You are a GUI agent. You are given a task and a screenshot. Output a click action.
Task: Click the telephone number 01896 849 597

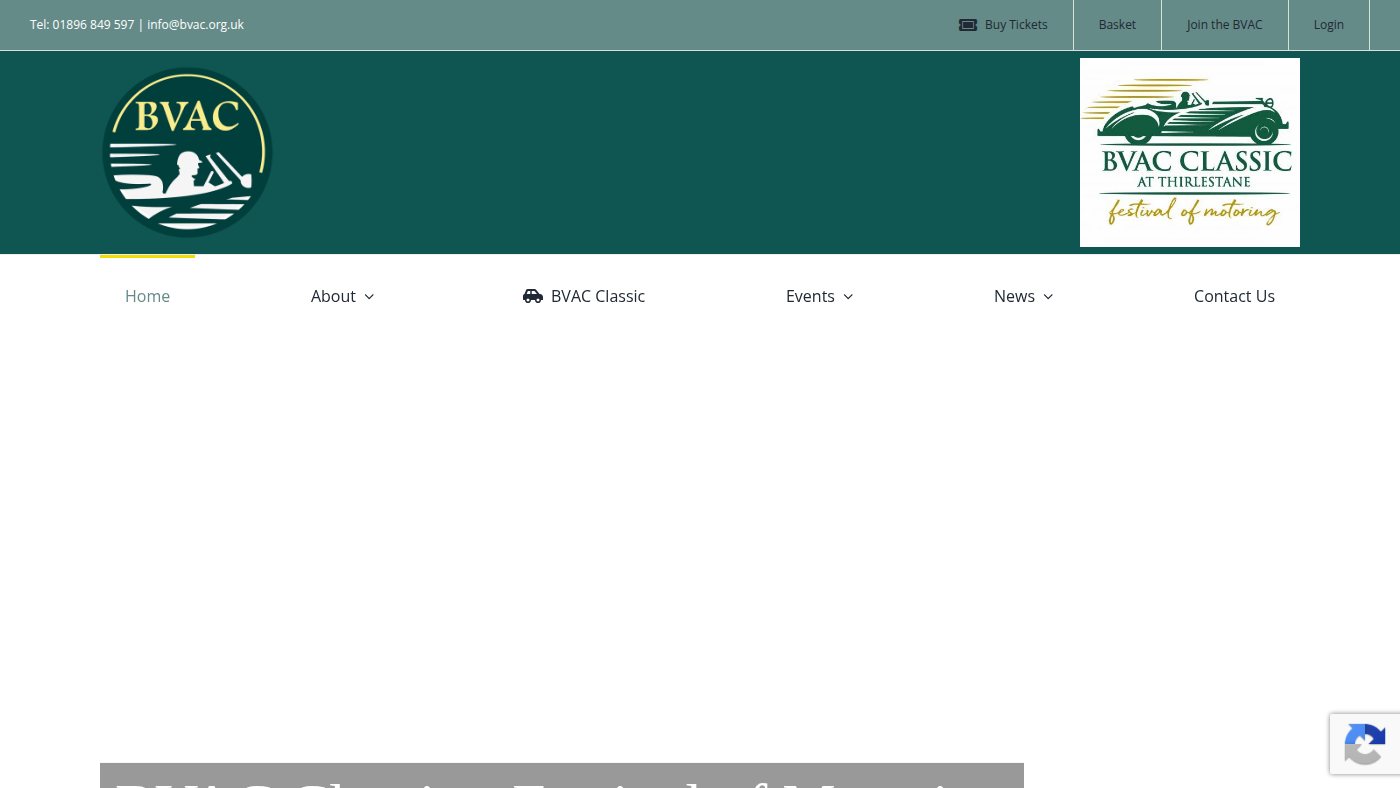pos(93,25)
